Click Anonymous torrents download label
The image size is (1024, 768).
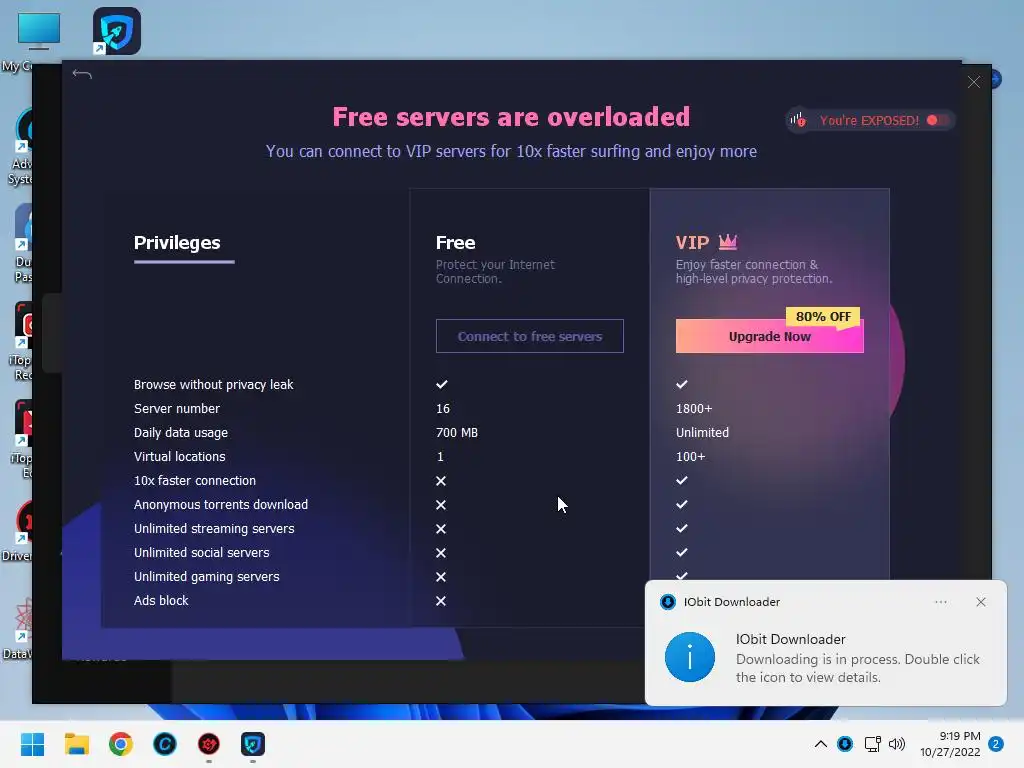tap(221, 505)
